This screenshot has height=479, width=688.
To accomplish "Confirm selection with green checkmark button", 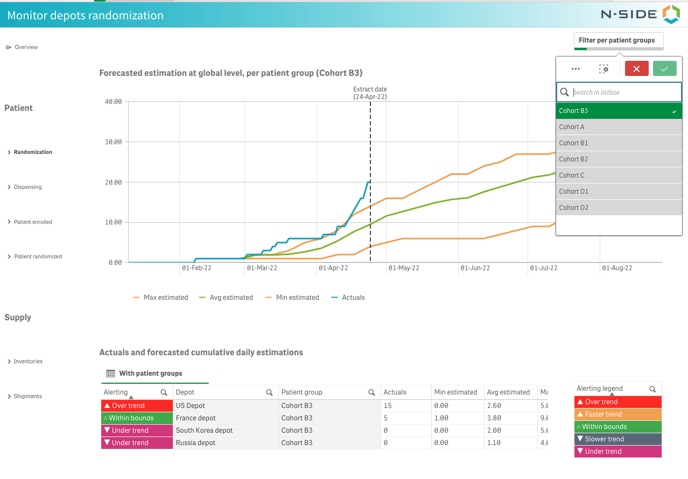I will point(664,69).
